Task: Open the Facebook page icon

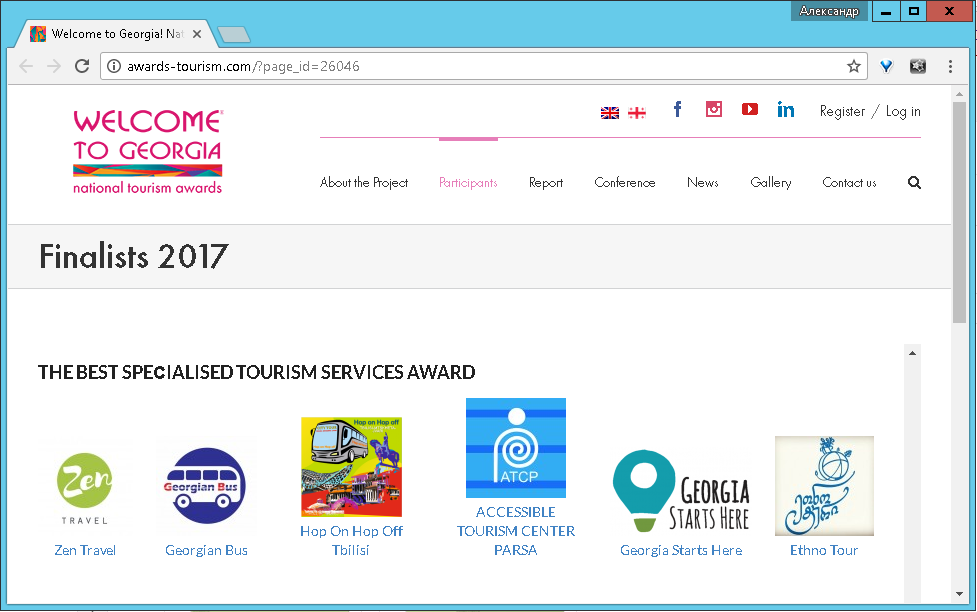Action: click(x=677, y=110)
